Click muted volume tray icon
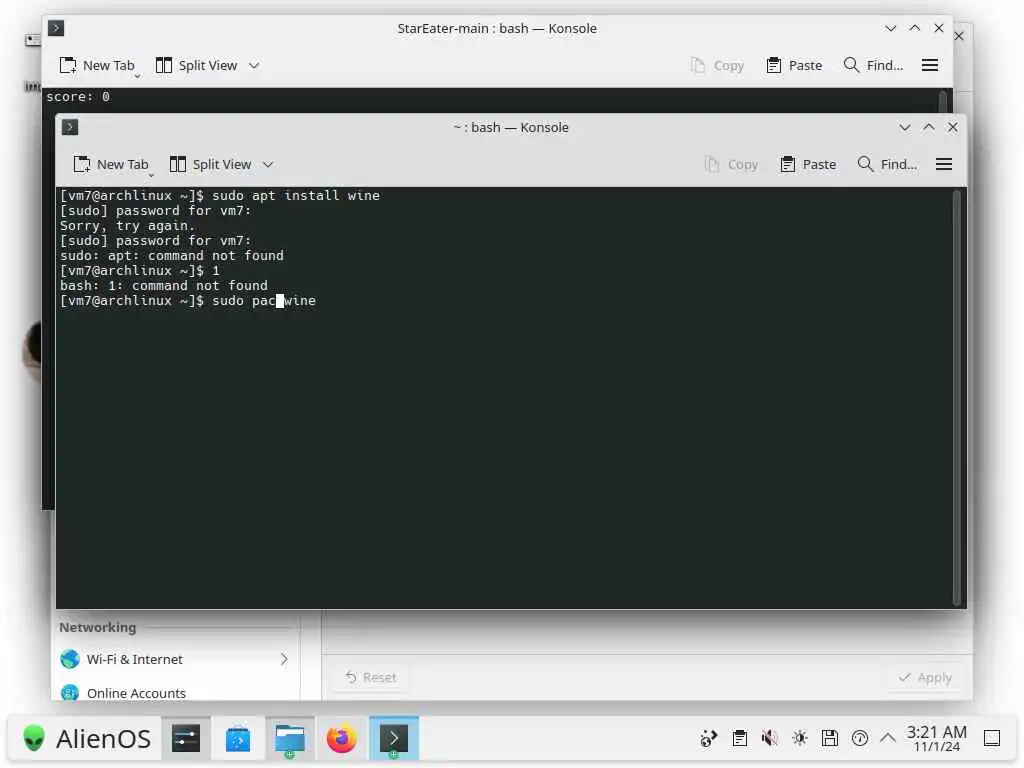This screenshot has height=768, width=1024. (x=769, y=739)
